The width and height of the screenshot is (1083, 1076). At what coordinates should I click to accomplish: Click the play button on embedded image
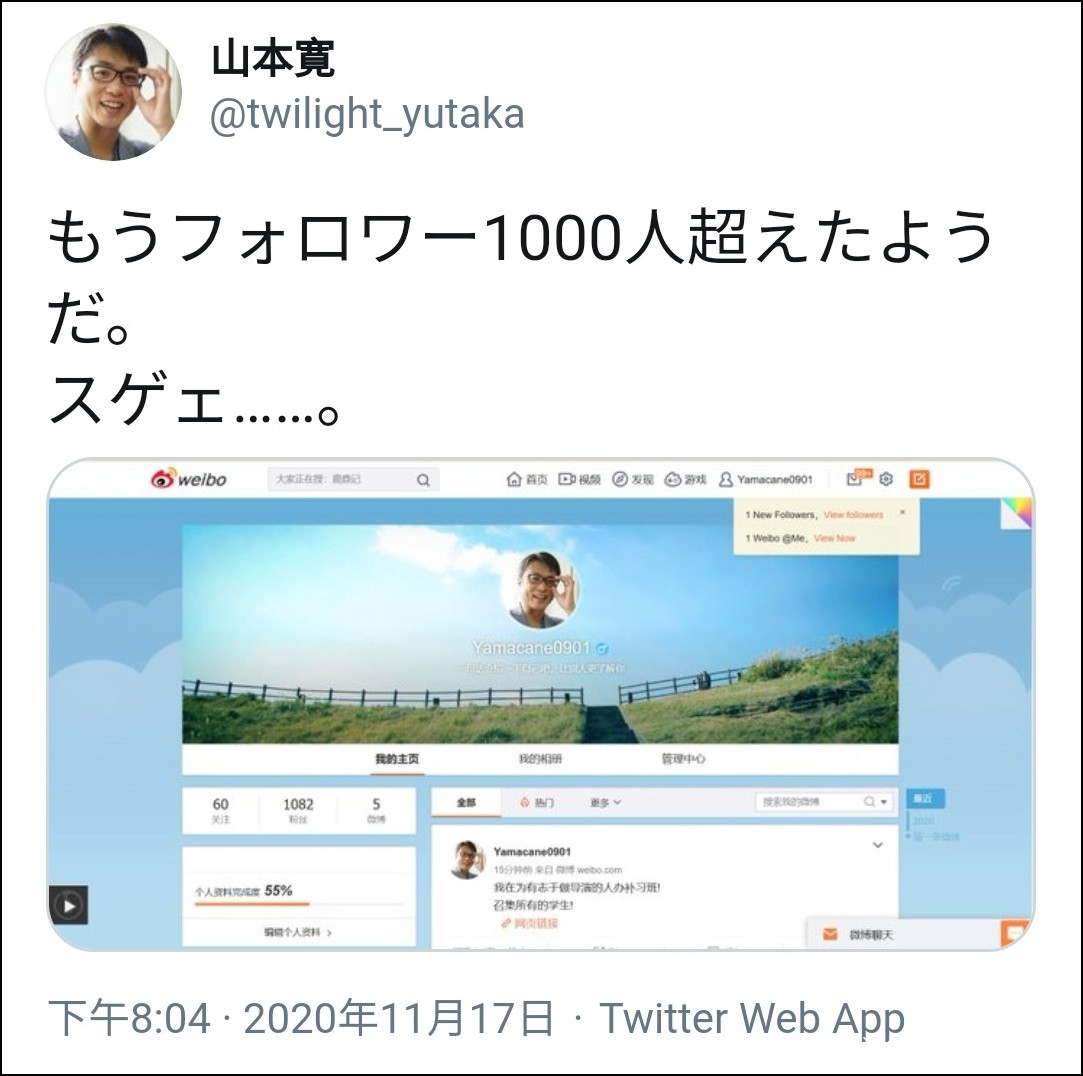click(68, 905)
